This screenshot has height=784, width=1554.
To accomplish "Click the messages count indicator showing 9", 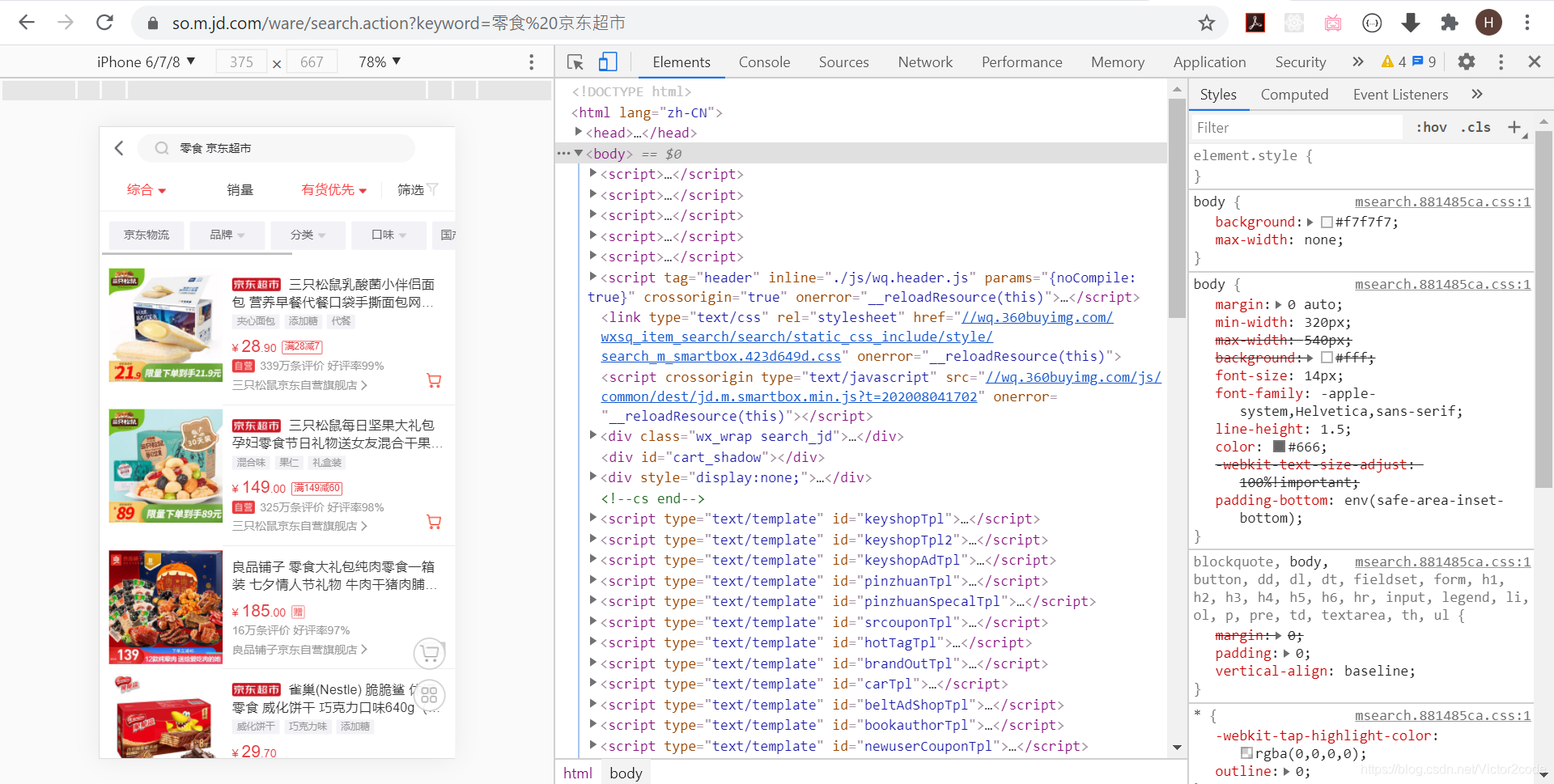I will click(x=1424, y=62).
